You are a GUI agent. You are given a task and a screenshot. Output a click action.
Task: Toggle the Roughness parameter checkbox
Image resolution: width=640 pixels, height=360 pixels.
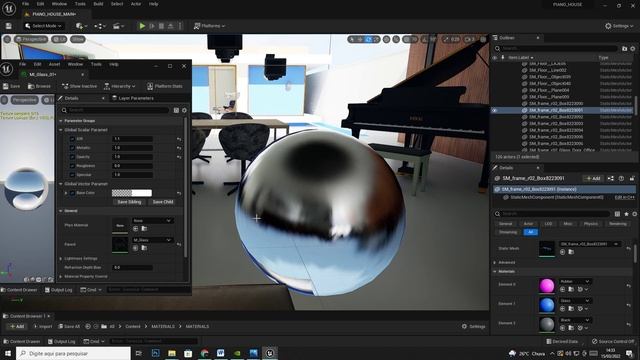[x=72, y=166]
